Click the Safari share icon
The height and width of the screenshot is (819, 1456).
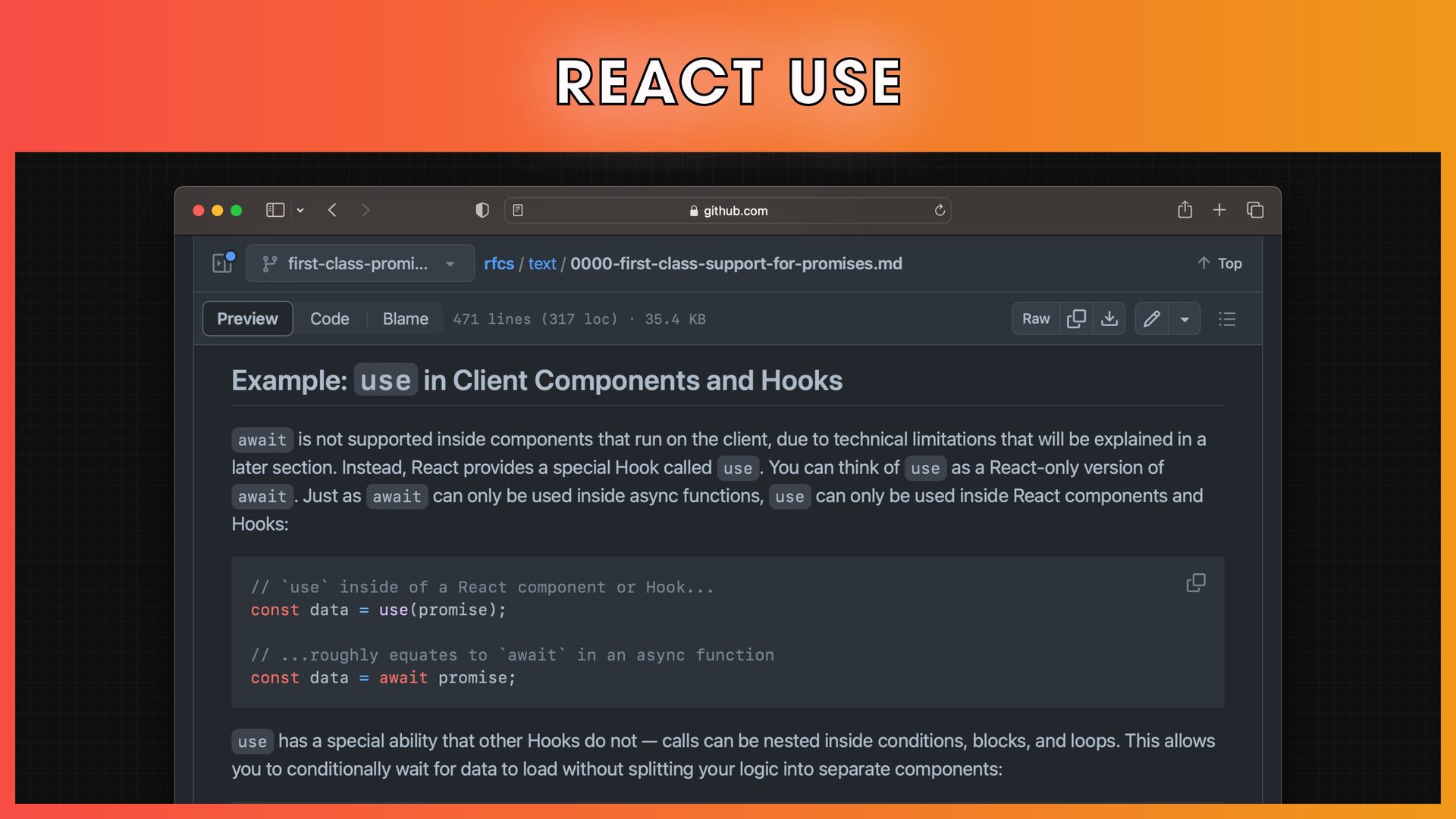click(1185, 210)
